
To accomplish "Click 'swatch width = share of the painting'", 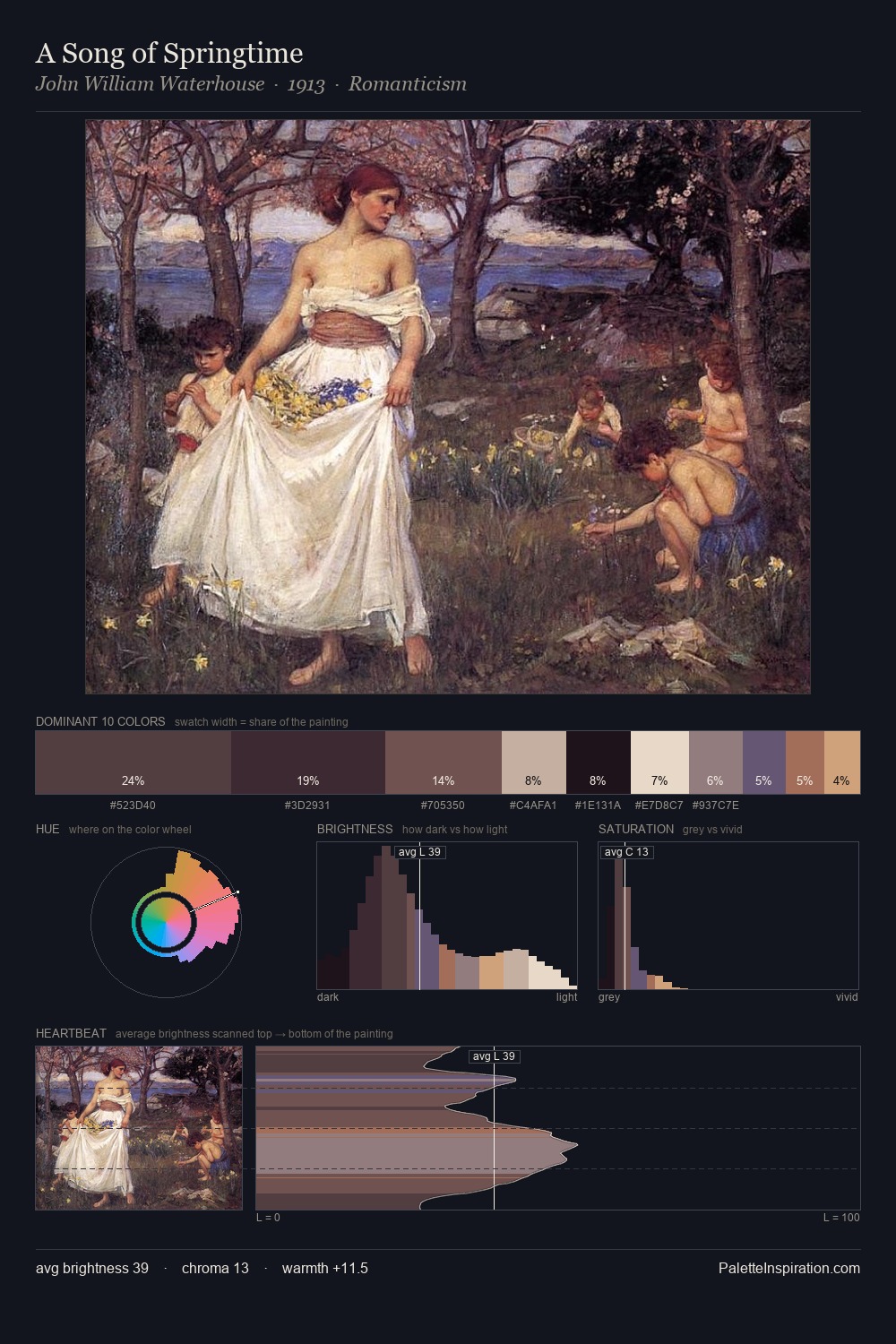I will pos(262,722).
